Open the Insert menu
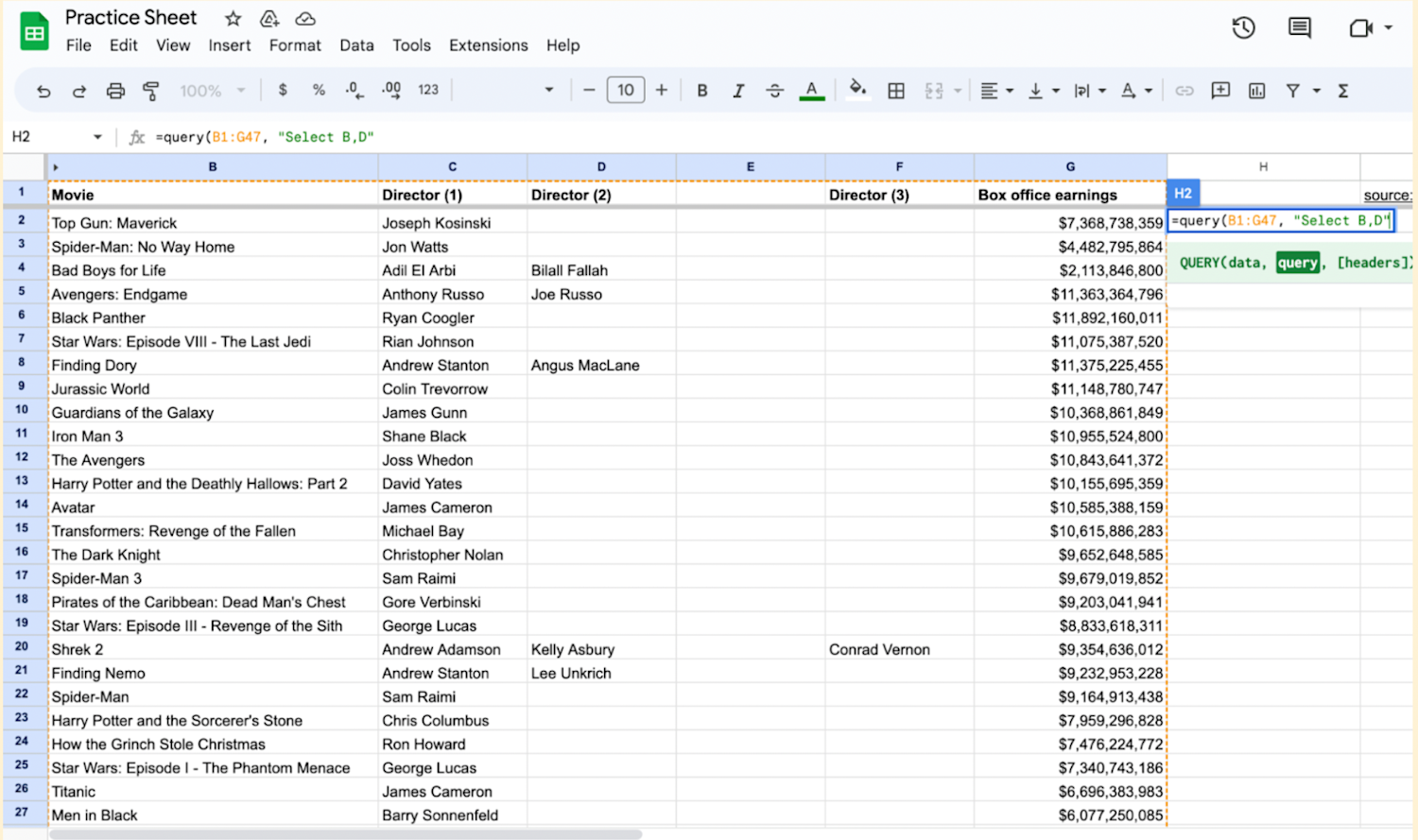1418x840 pixels. click(x=230, y=45)
